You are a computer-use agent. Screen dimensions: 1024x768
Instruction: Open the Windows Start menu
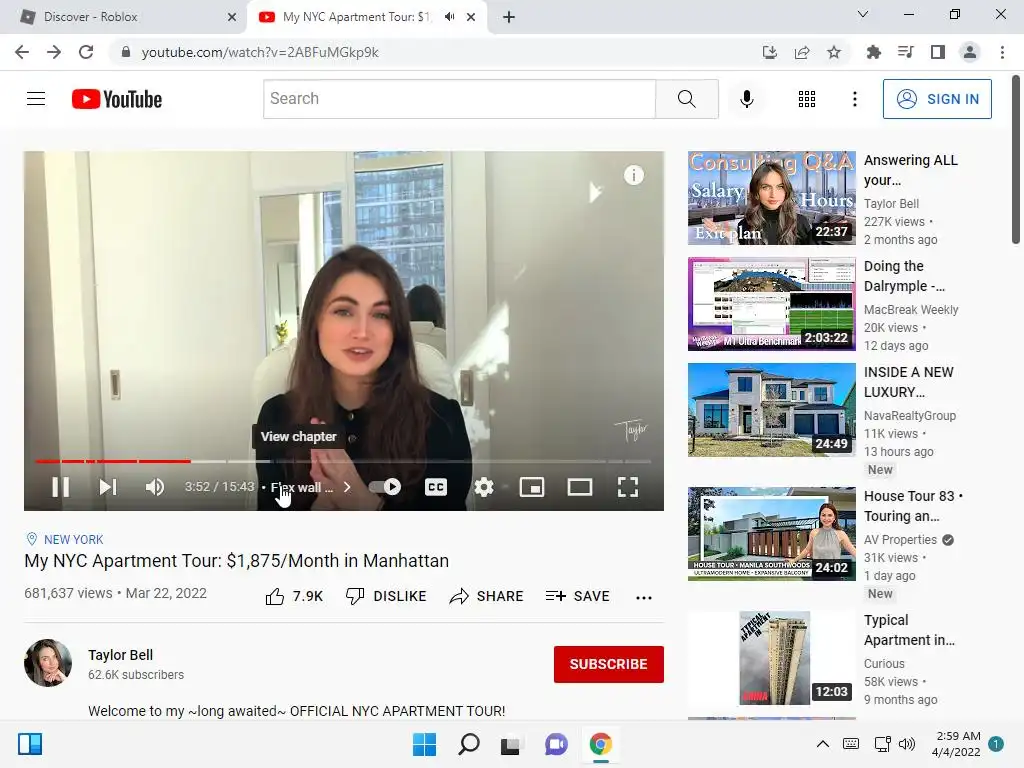pos(424,744)
